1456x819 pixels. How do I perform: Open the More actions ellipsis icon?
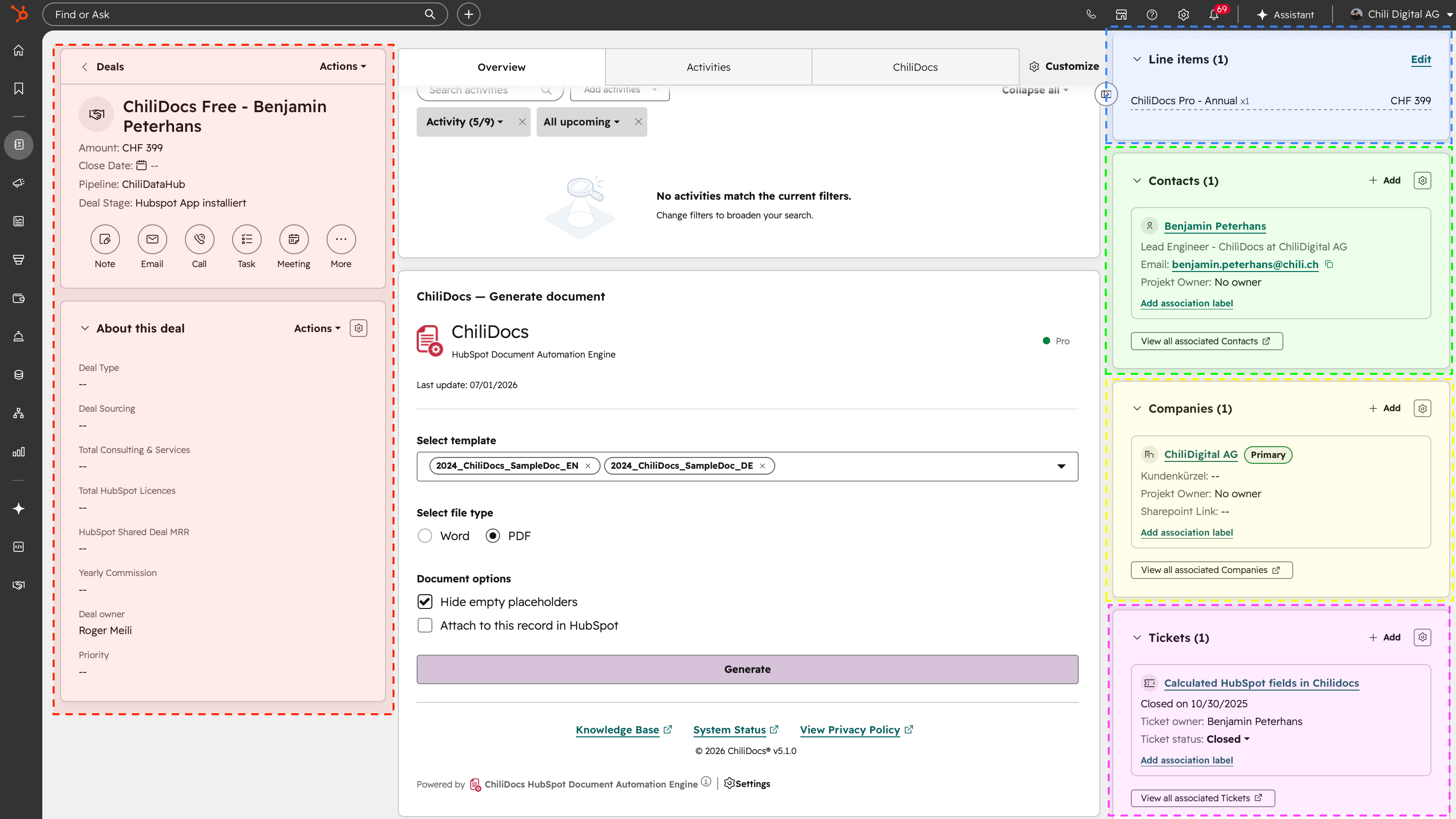click(x=341, y=239)
